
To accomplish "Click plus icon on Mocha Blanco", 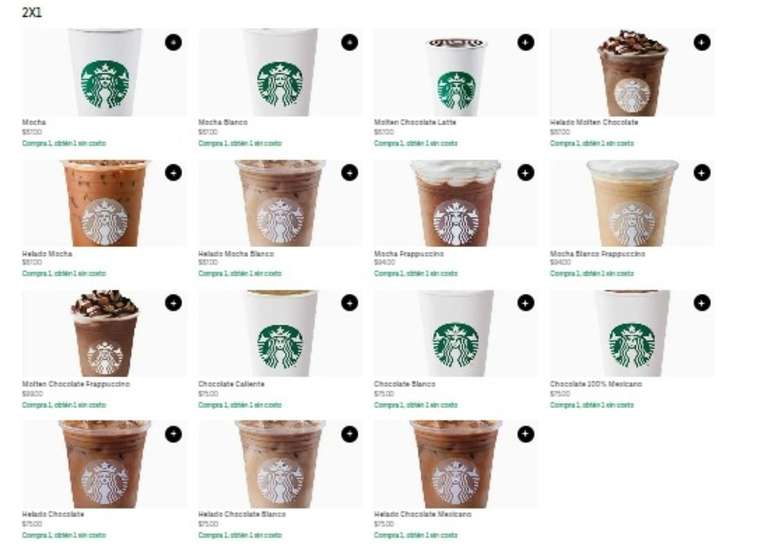I will (x=349, y=43).
